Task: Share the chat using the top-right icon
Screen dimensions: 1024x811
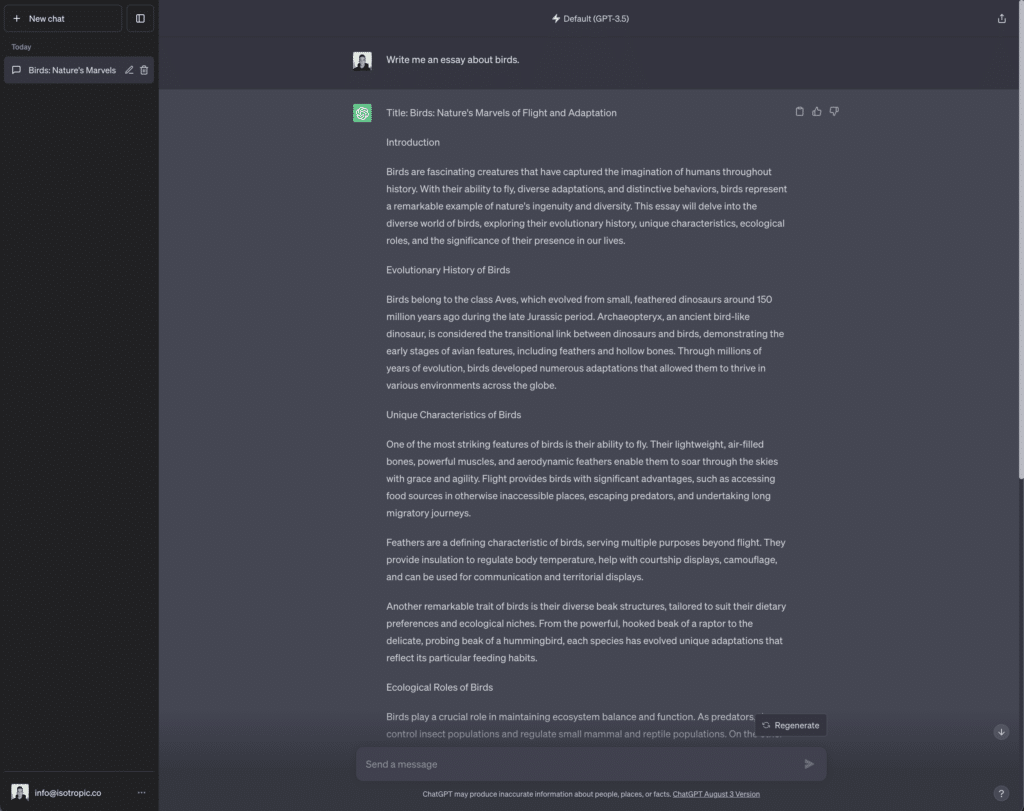Action: (x=1001, y=18)
